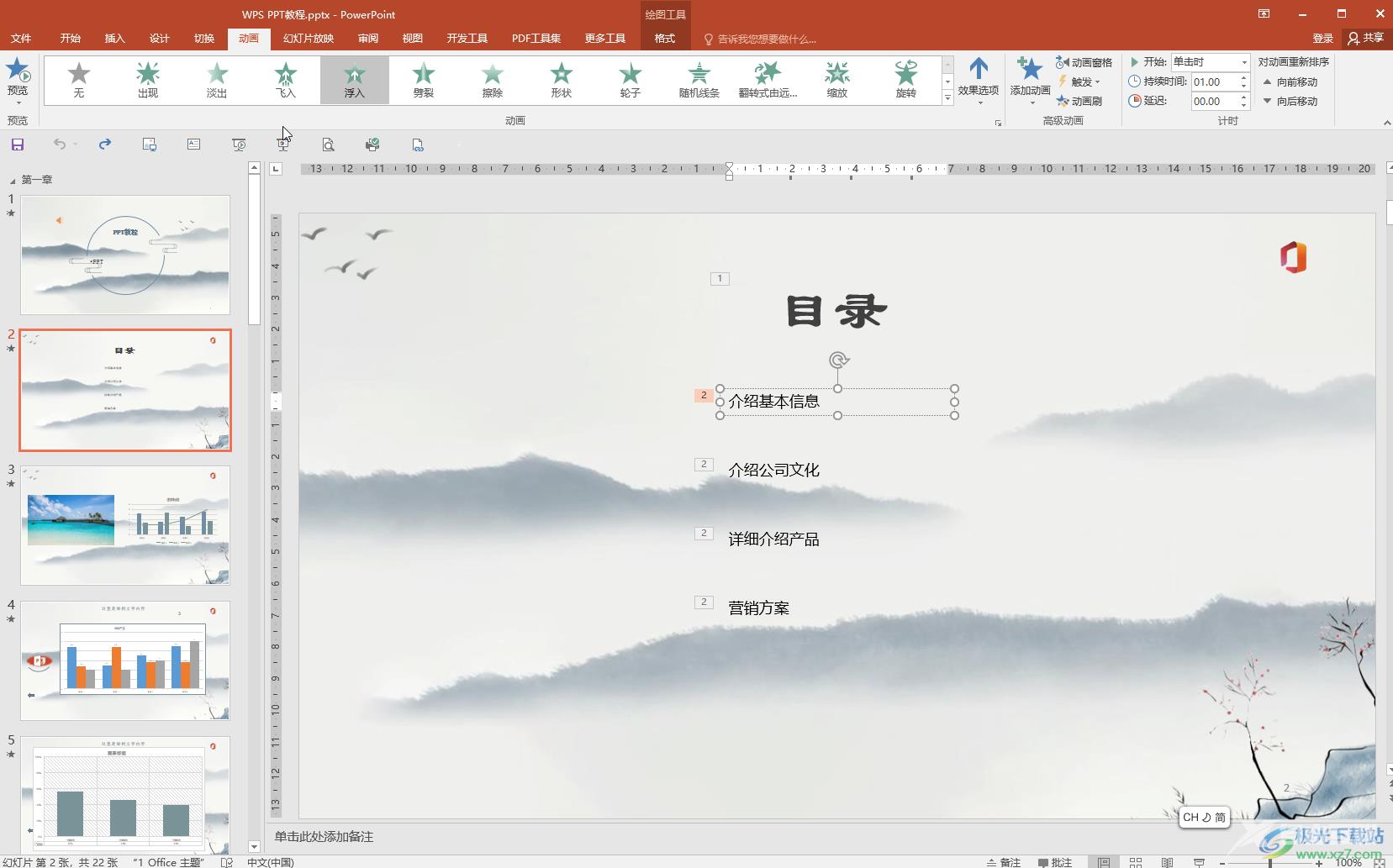Image resolution: width=1393 pixels, height=868 pixels.
Task: Apply the 淡出 (Fade) animation
Action: point(216,81)
